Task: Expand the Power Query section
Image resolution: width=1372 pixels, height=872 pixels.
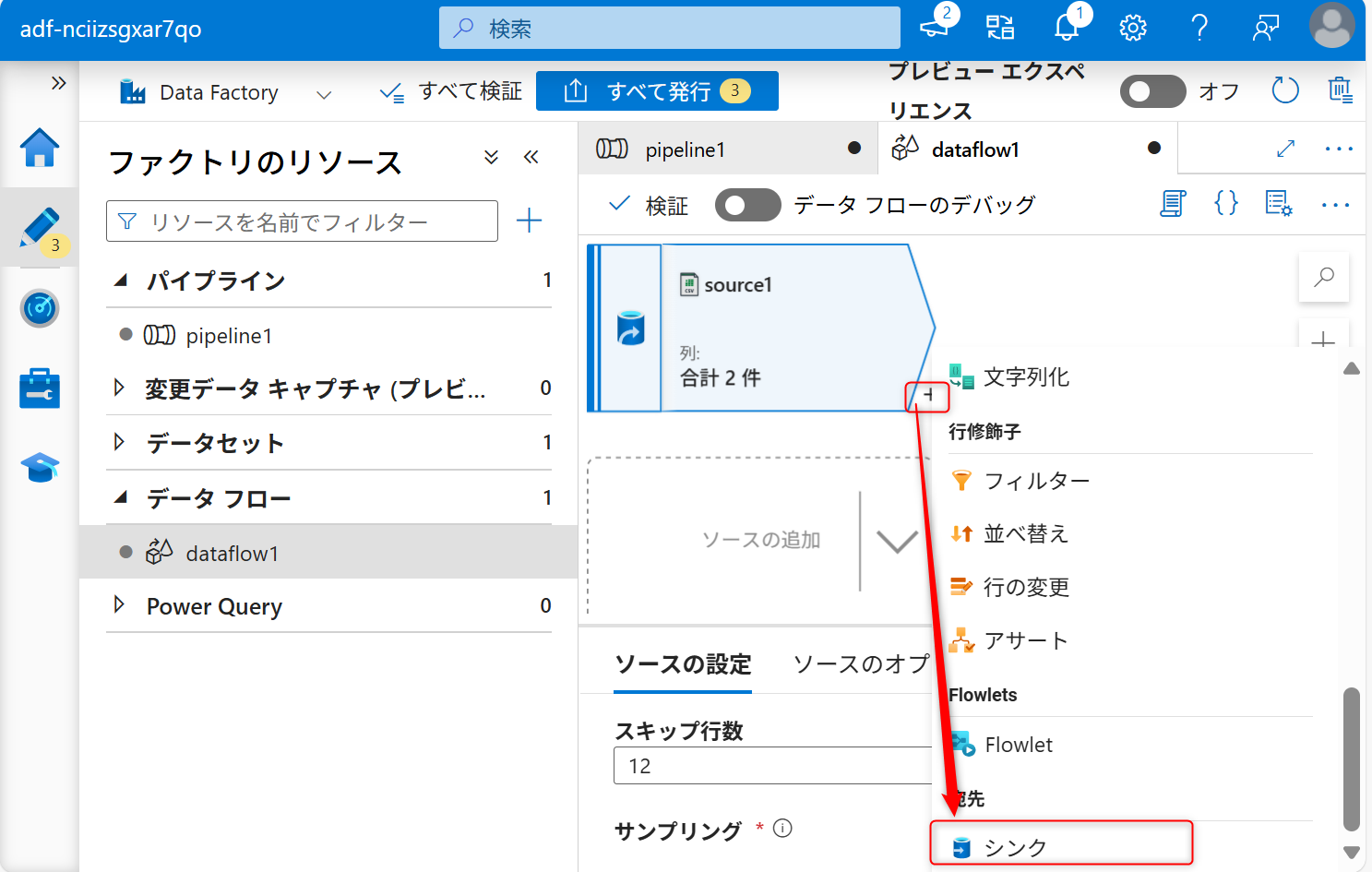Action: pyautogui.click(x=121, y=606)
